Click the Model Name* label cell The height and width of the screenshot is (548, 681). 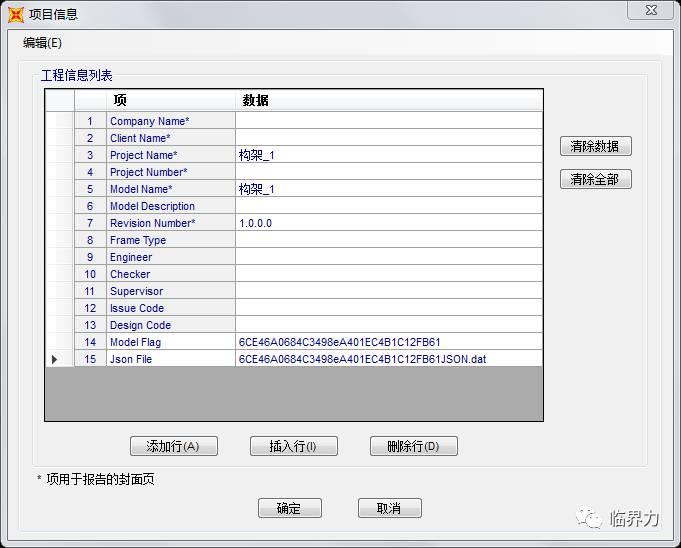coord(171,188)
